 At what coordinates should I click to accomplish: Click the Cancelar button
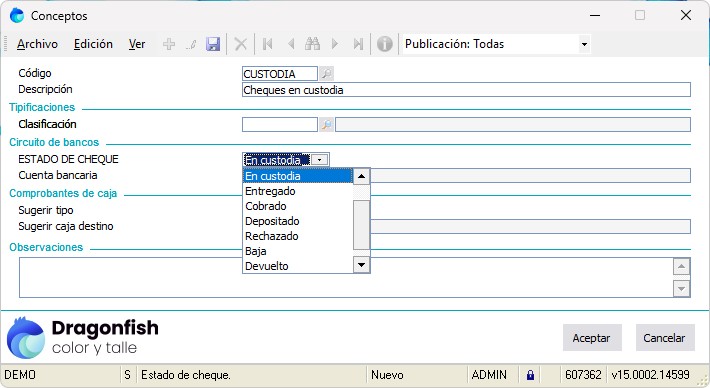tap(665, 338)
